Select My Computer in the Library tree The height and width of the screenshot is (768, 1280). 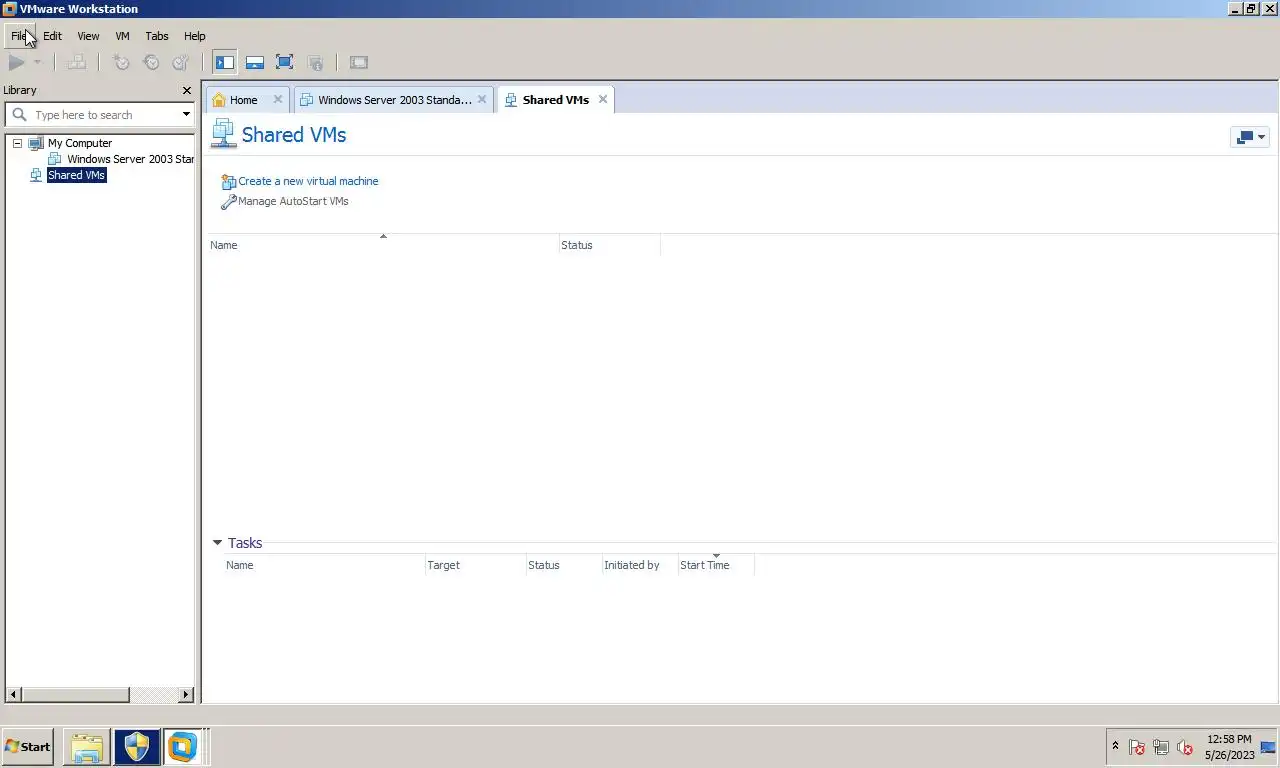80,143
